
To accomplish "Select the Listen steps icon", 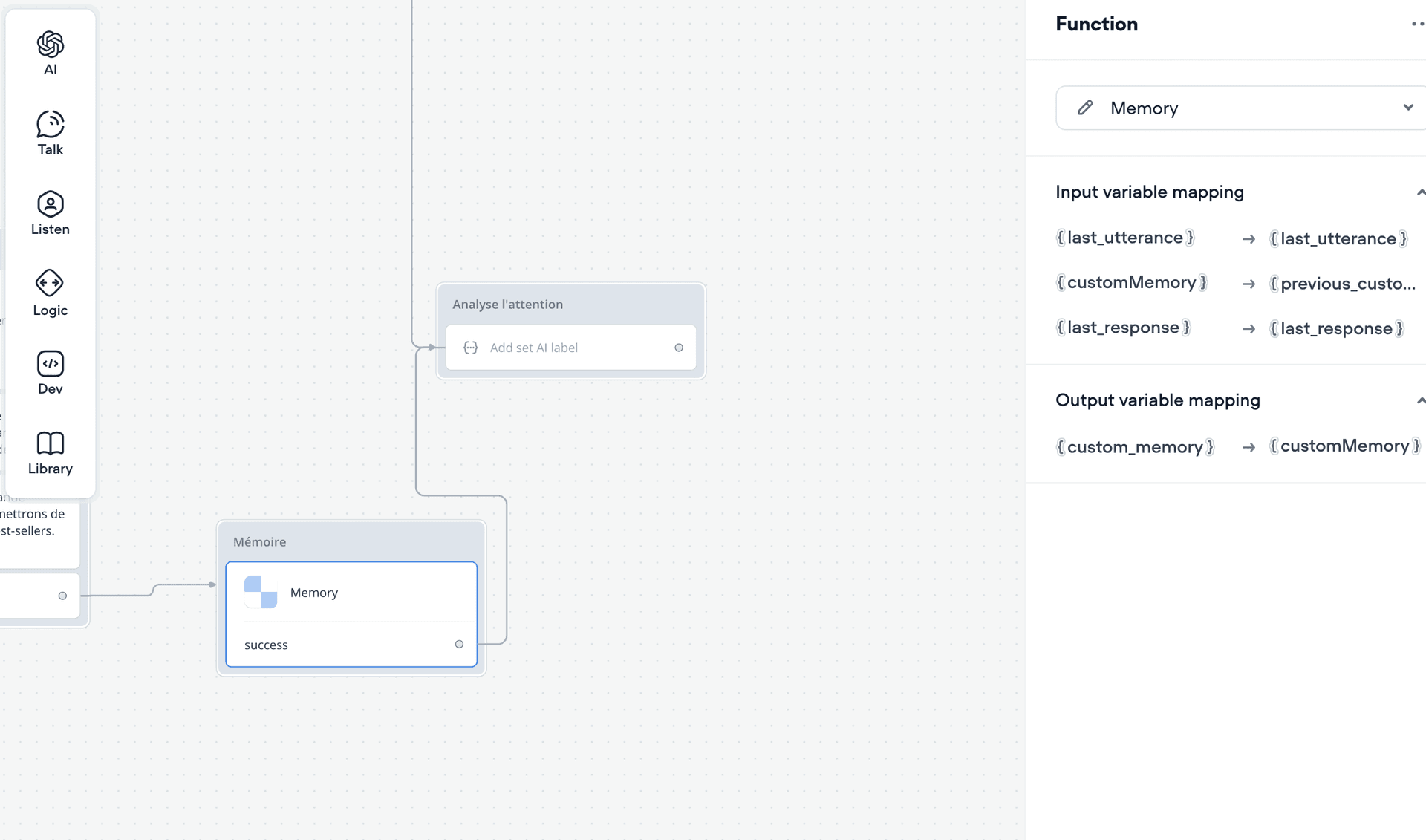I will (x=50, y=204).
